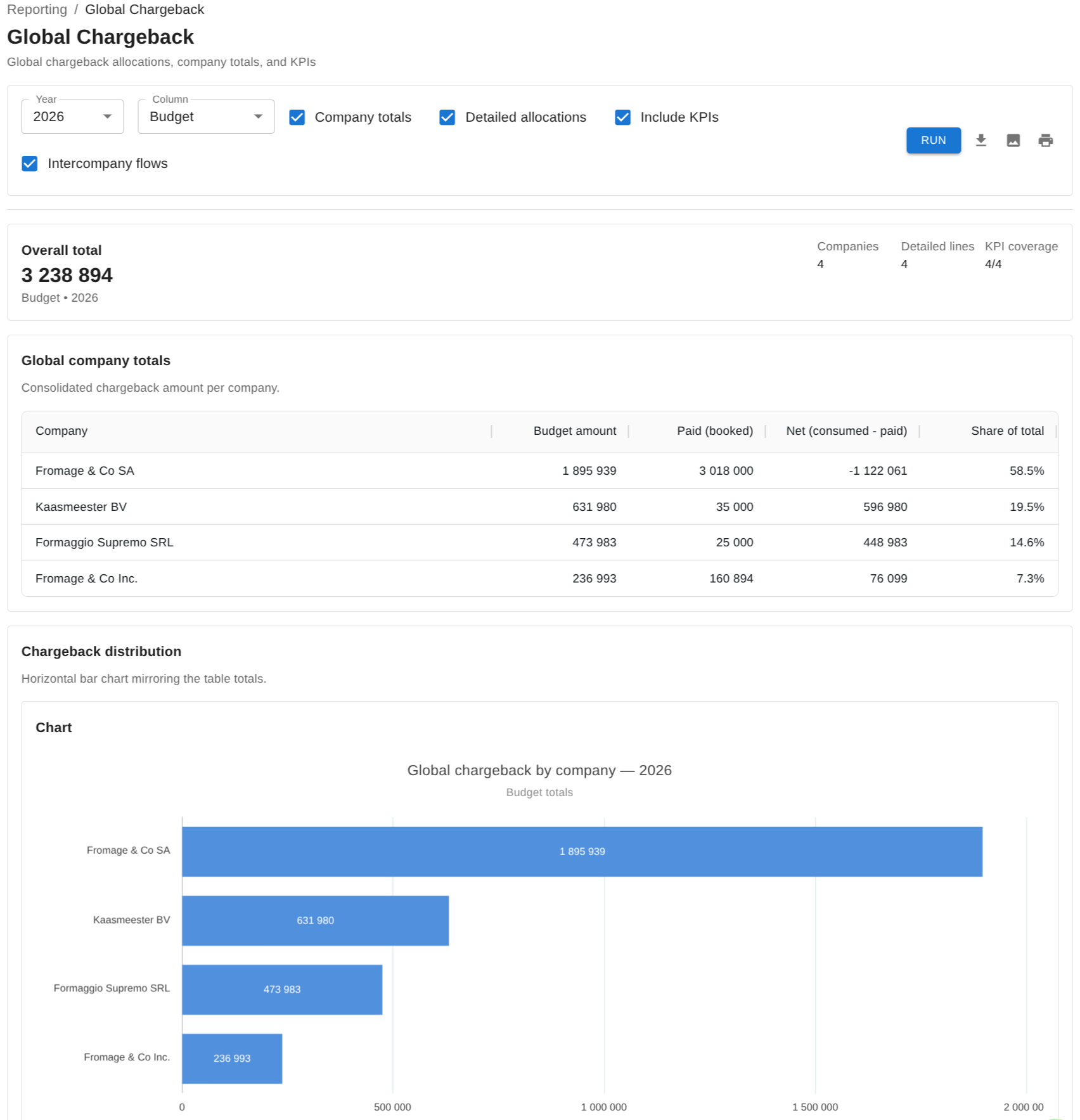Sort by Budget amount column header
Viewport: 1080px width, 1120px height.
click(x=574, y=431)
